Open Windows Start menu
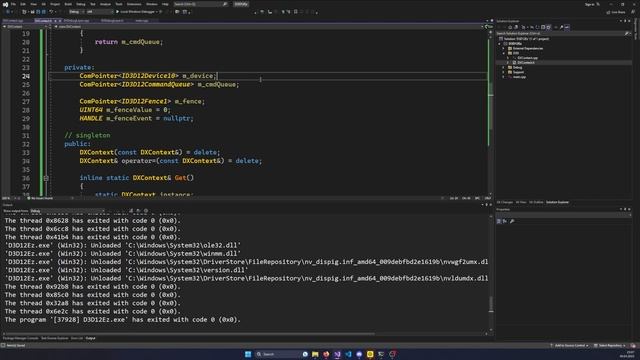 (x=248, y=354)
